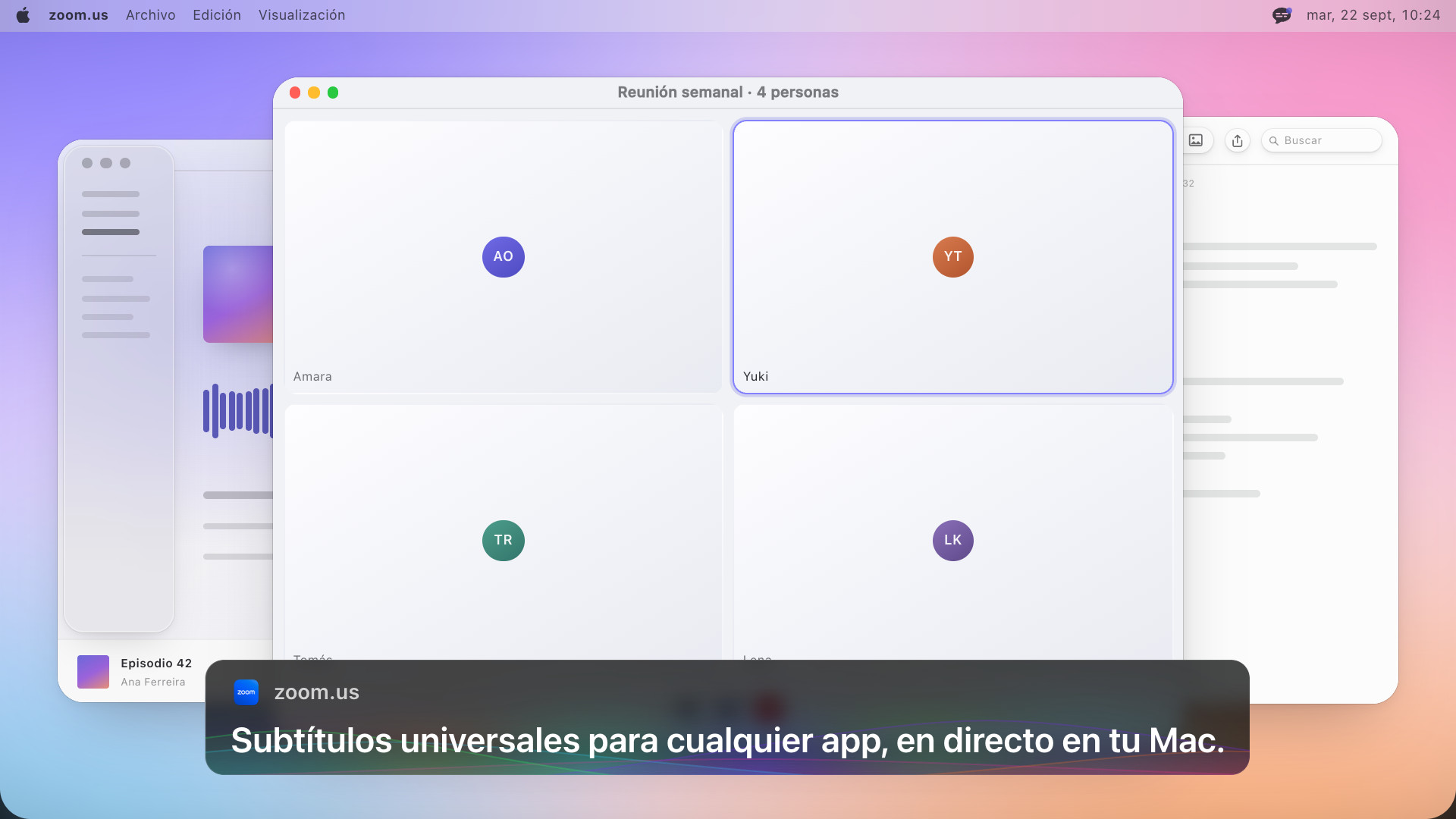Click green full-screen button of meeting window
1456x819 pixels.
333,93
